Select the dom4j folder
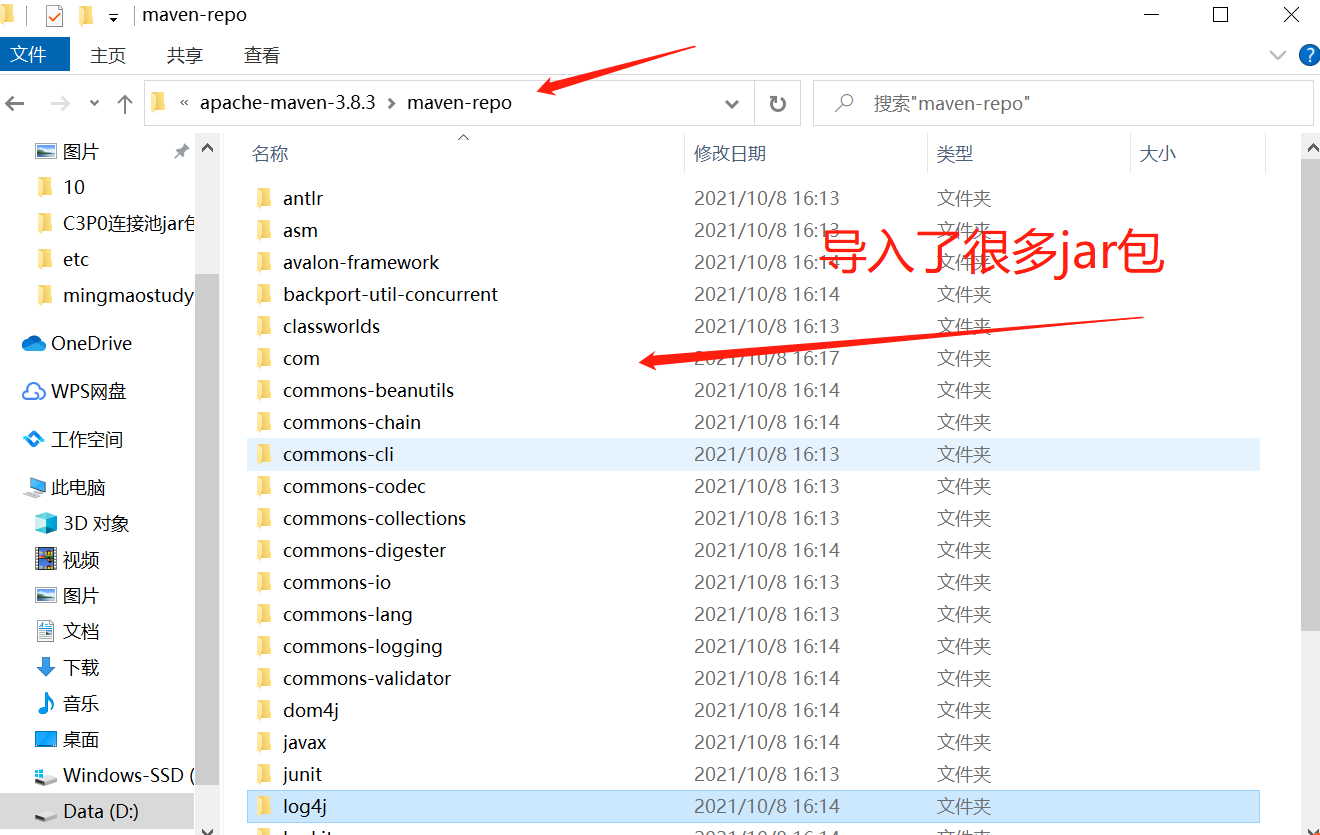 (x=753, y=710)
